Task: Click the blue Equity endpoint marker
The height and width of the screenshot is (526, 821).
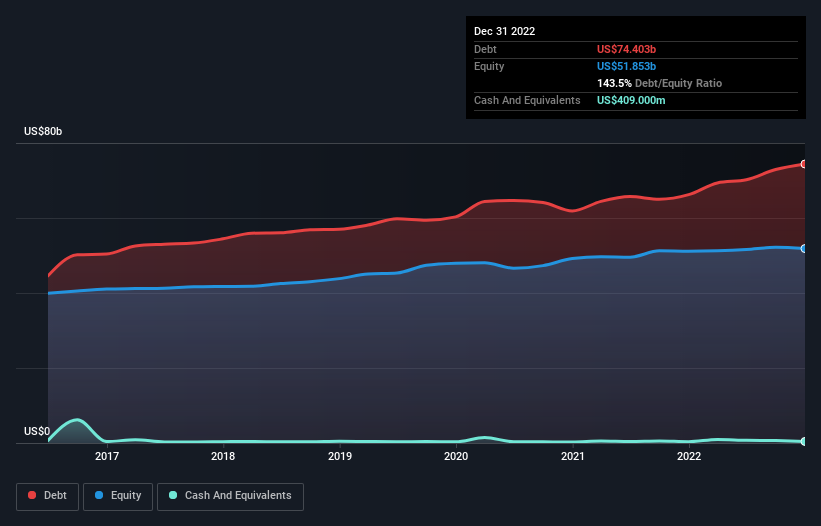Action: [x=804, y=249]
